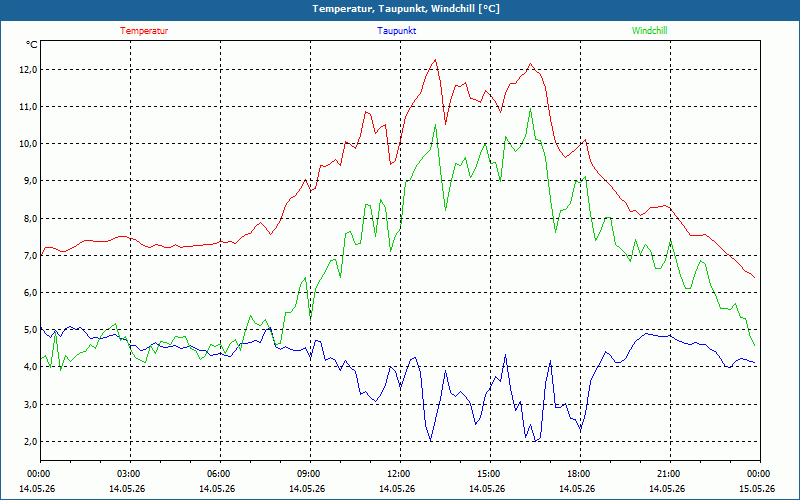Click the 06:00 time axis label
Viewport: 800px width, 500px height.
tap(220, 474)
